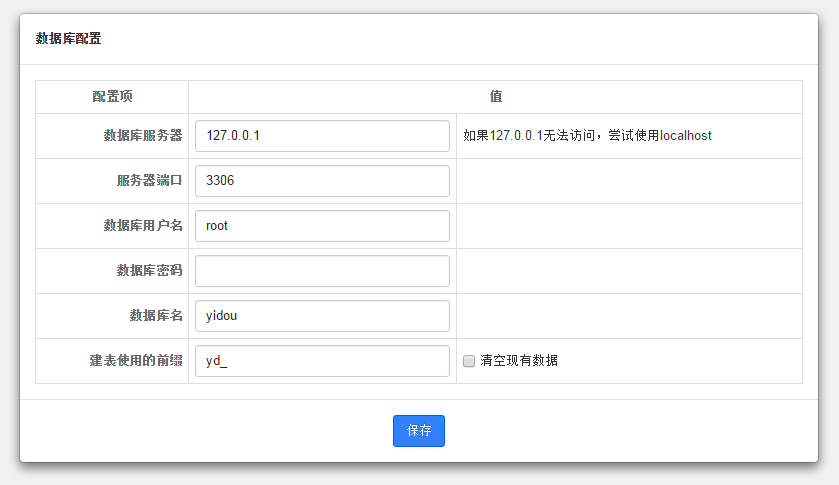Screen dimensions: 839x485
Task: Click the 配置项 column header
Action: point(112,96)
